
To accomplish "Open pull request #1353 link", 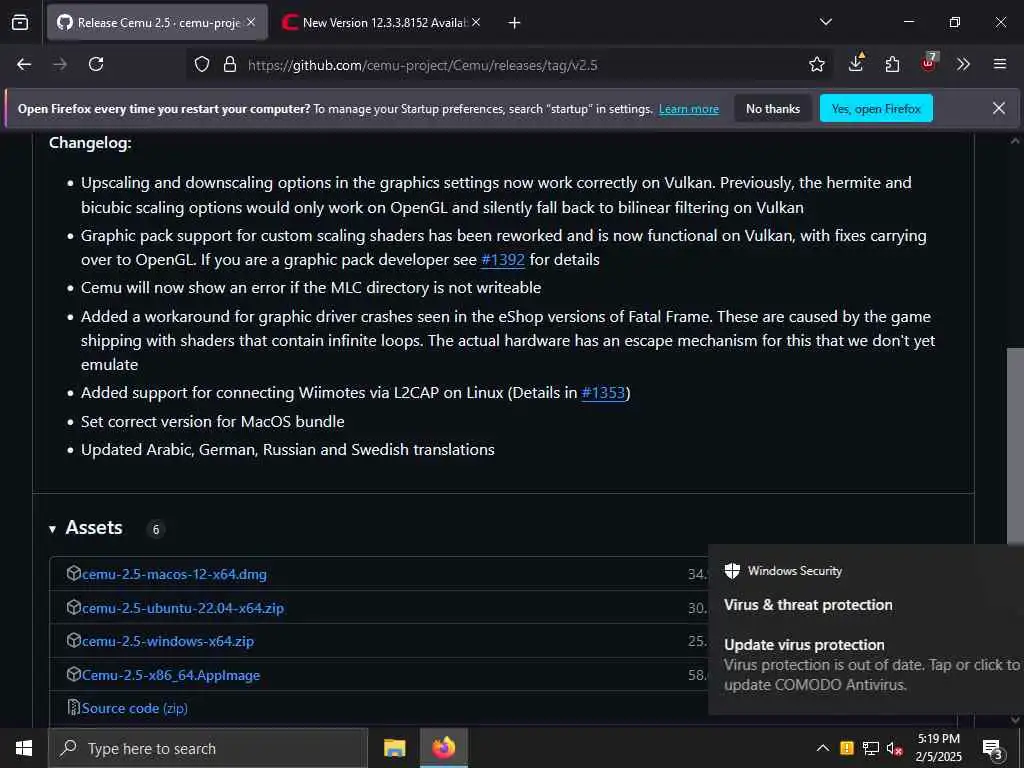I will (x=603, y=393).
